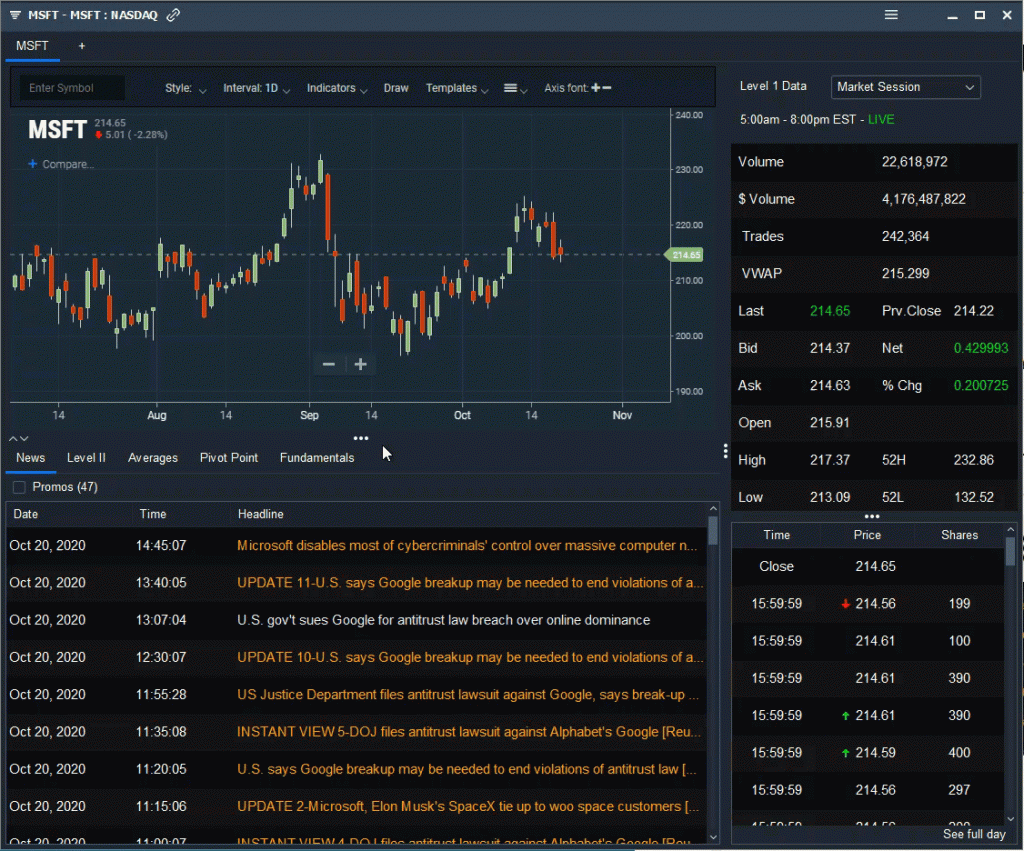Click the vertical ellipsis beside Level 1 panel
The height and width of the screenshot is (851, 1024).
point(724,450)
